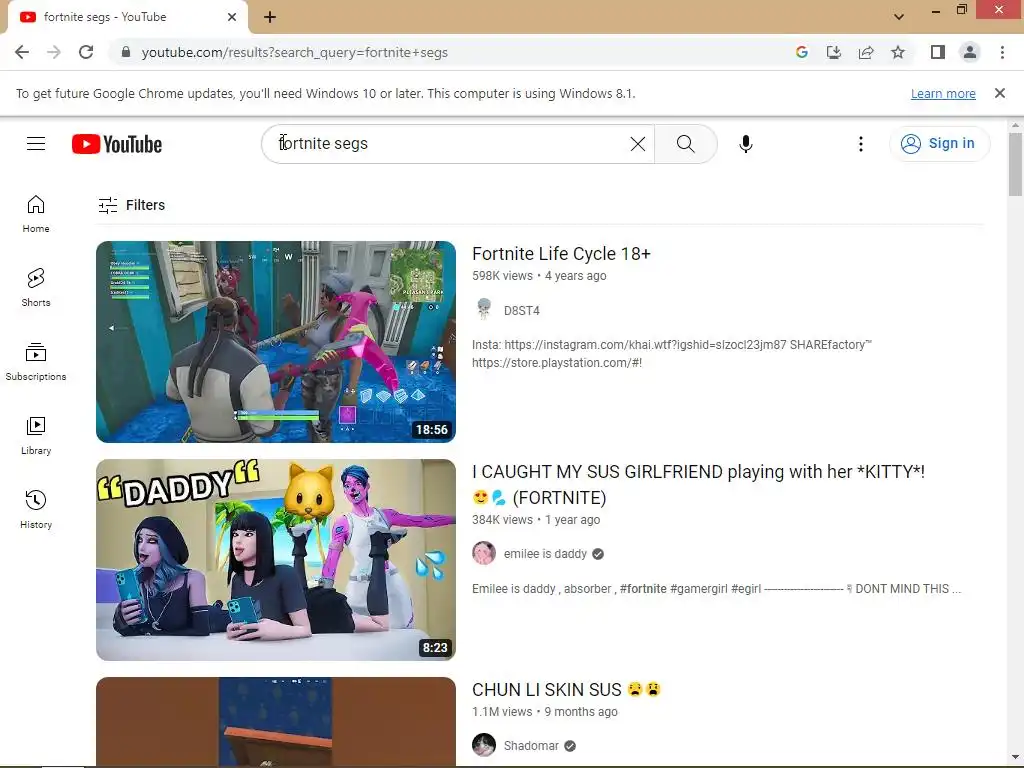
Task: Click the D8ST4 channel avatar
Action: tap(484, 310)
